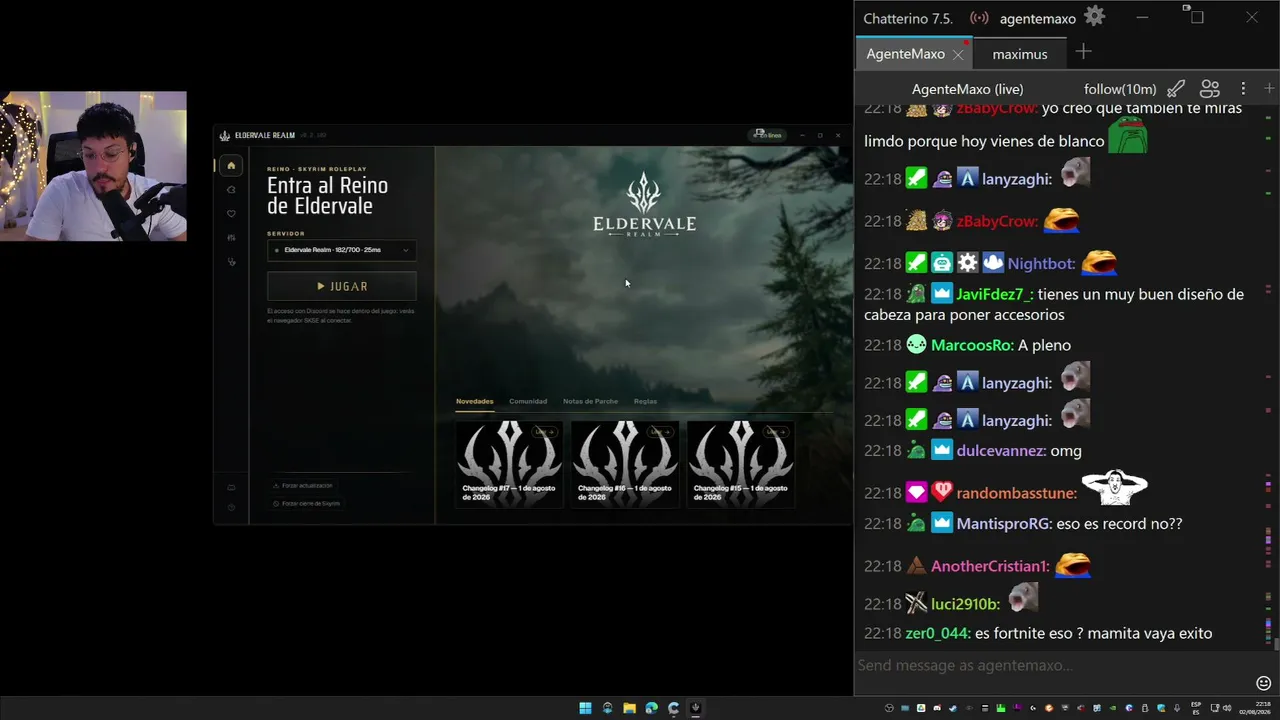Open the three-dot split menu

coord(1243,89)
